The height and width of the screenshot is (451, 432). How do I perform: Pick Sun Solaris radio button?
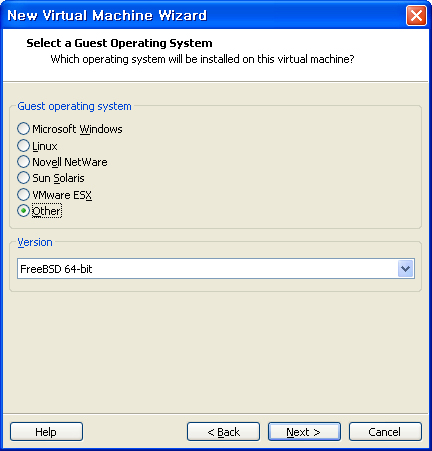click(x=23, y=178)
